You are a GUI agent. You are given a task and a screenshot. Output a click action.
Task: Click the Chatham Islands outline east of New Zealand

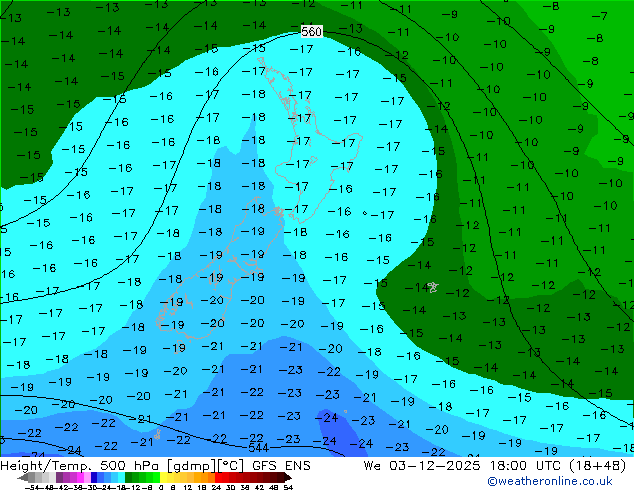433,287
